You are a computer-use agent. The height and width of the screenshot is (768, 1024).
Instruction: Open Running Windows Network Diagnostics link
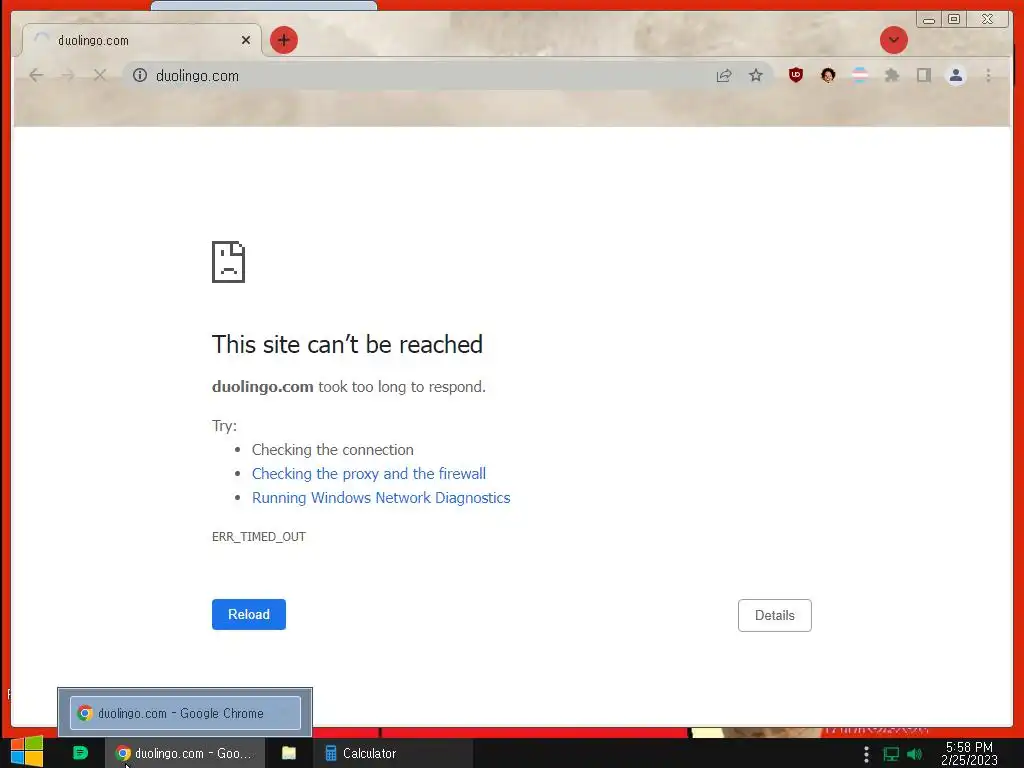coord(381,498)
